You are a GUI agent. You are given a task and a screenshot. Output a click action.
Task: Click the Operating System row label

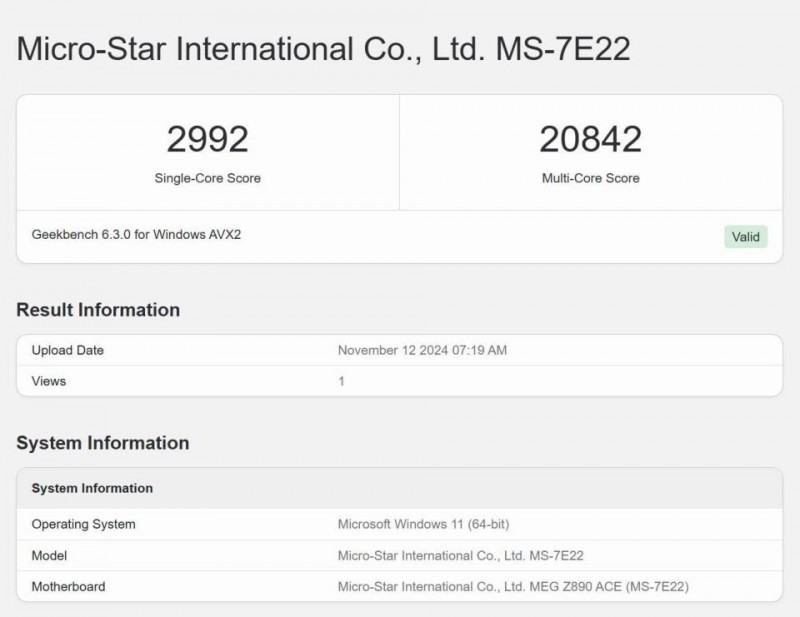point(83,524)
